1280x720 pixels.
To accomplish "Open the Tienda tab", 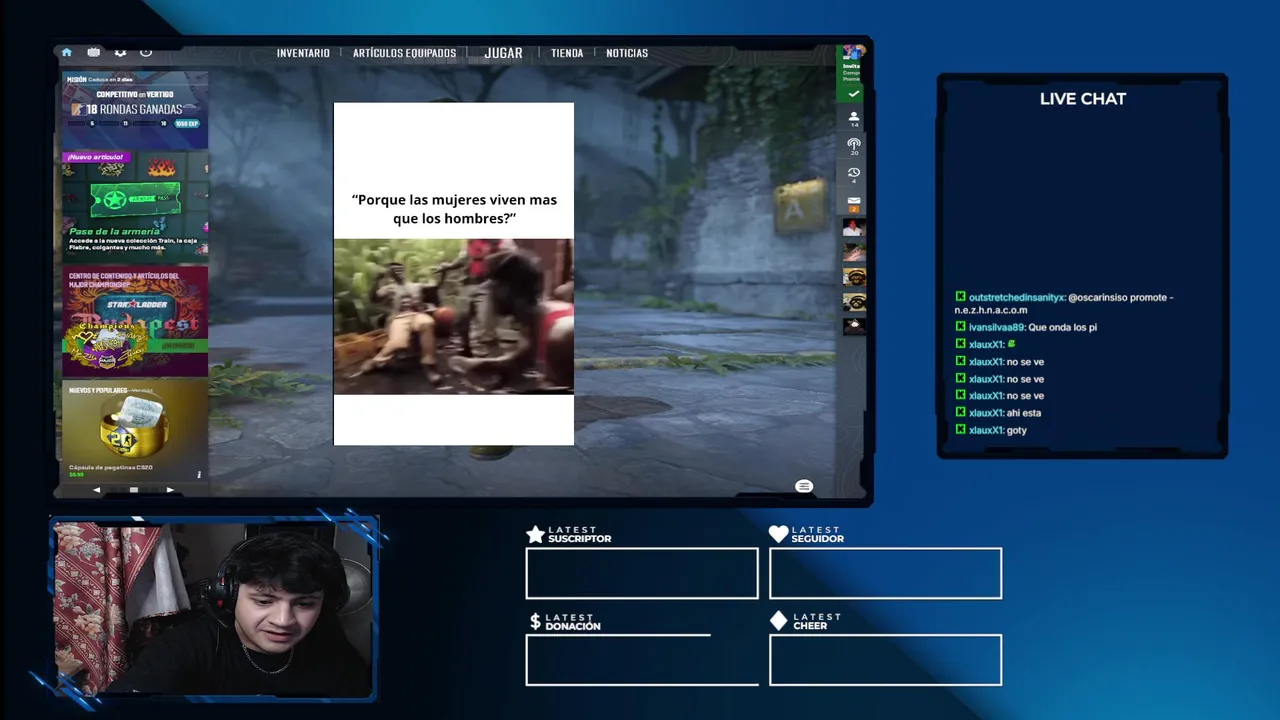I will click(x=567, y=53).
